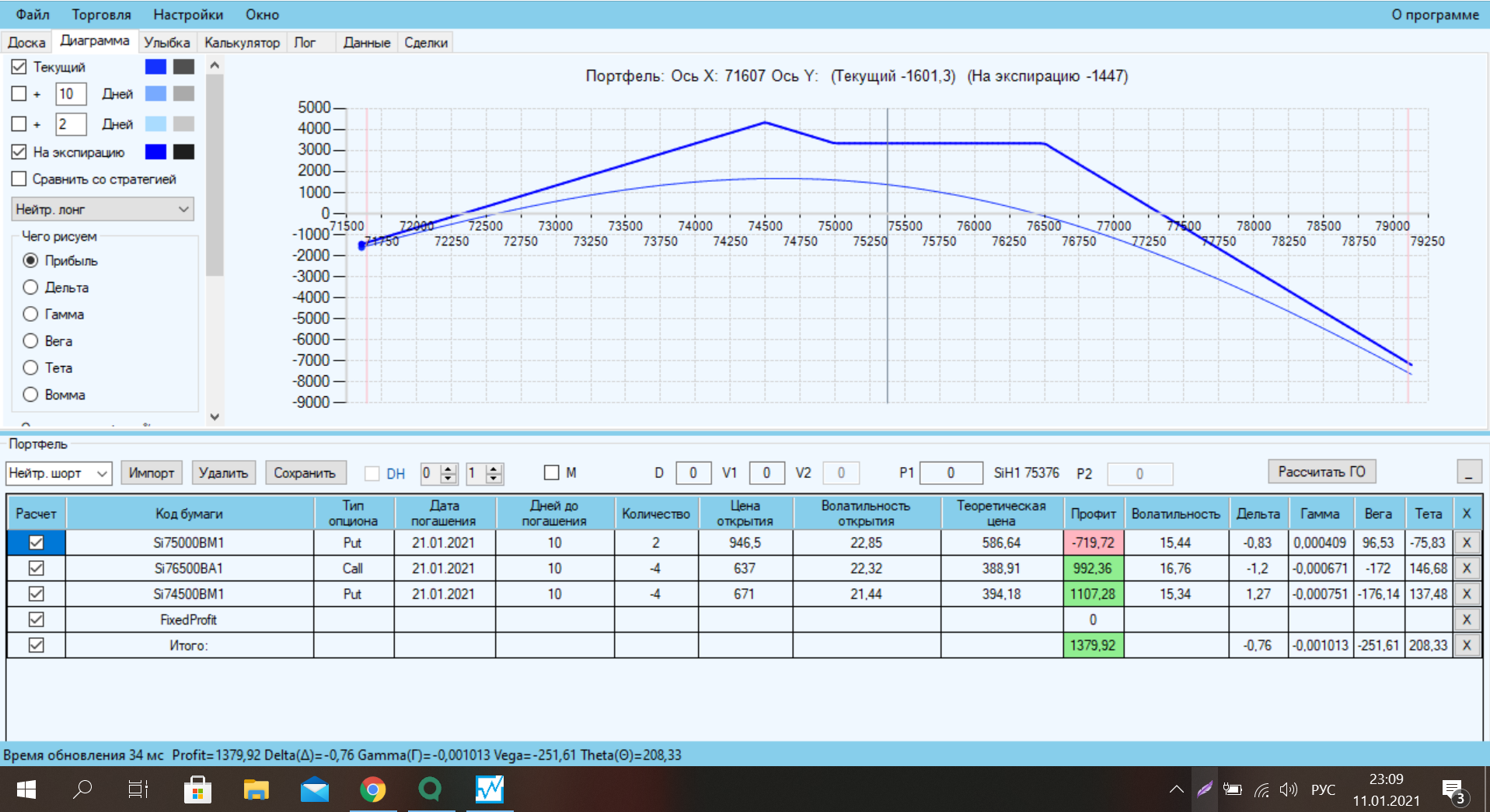Switch to the Калькулятор tab
This screenshot has width=1490, height=812.
pos(242,43)
